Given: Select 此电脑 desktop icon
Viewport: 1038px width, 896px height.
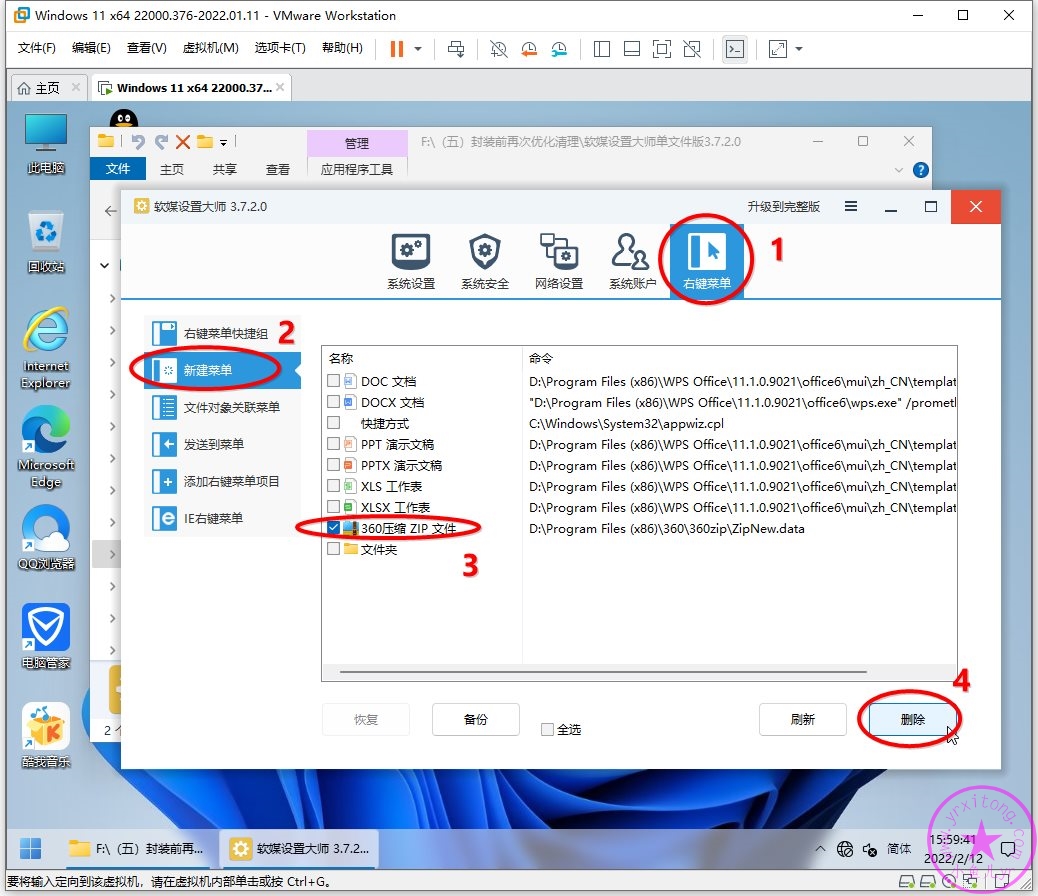Looking at the screenshot, I should tap(46, 143).
